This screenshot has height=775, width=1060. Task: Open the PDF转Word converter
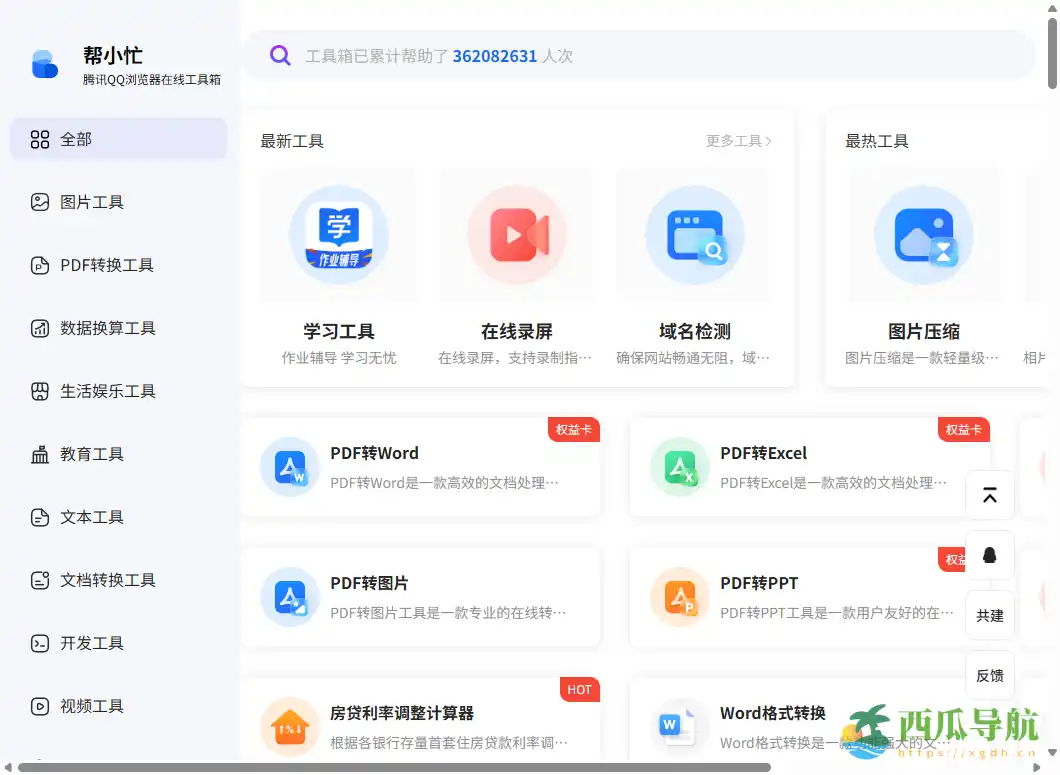[420, 467]
